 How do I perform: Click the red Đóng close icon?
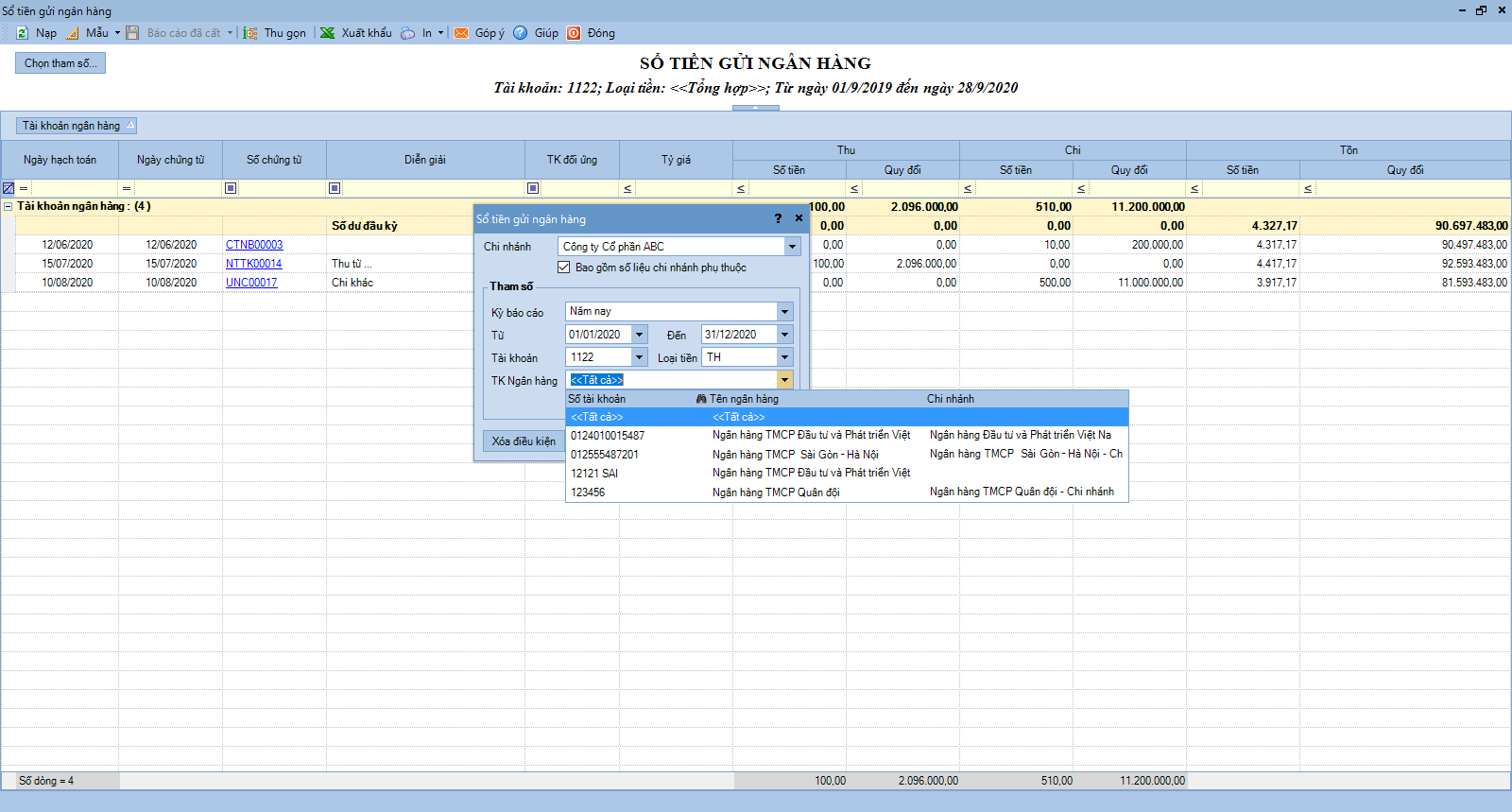tap(574, 33)
